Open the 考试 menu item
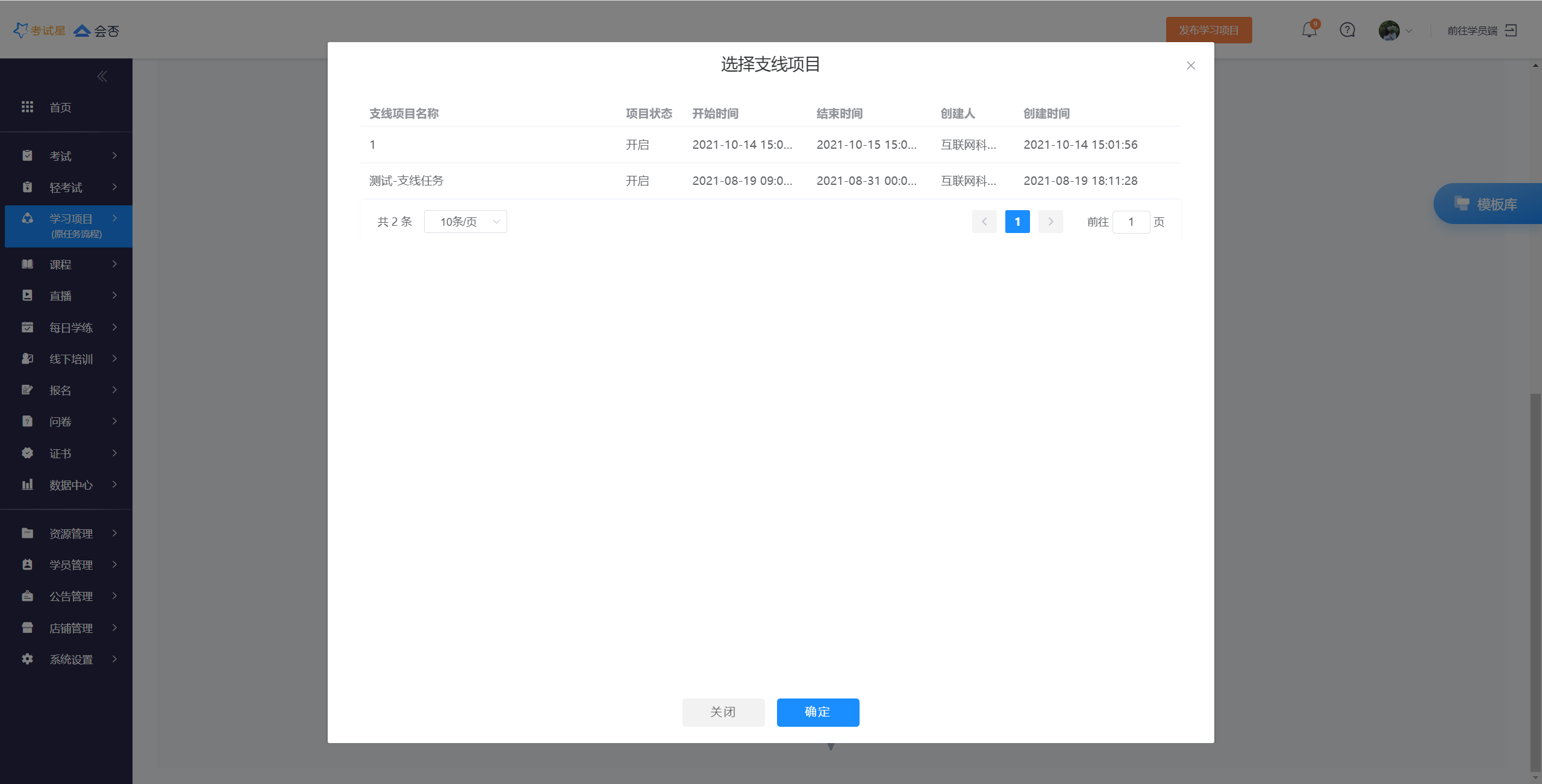This screenshot has height=784, width=1542. click(60, 156)
